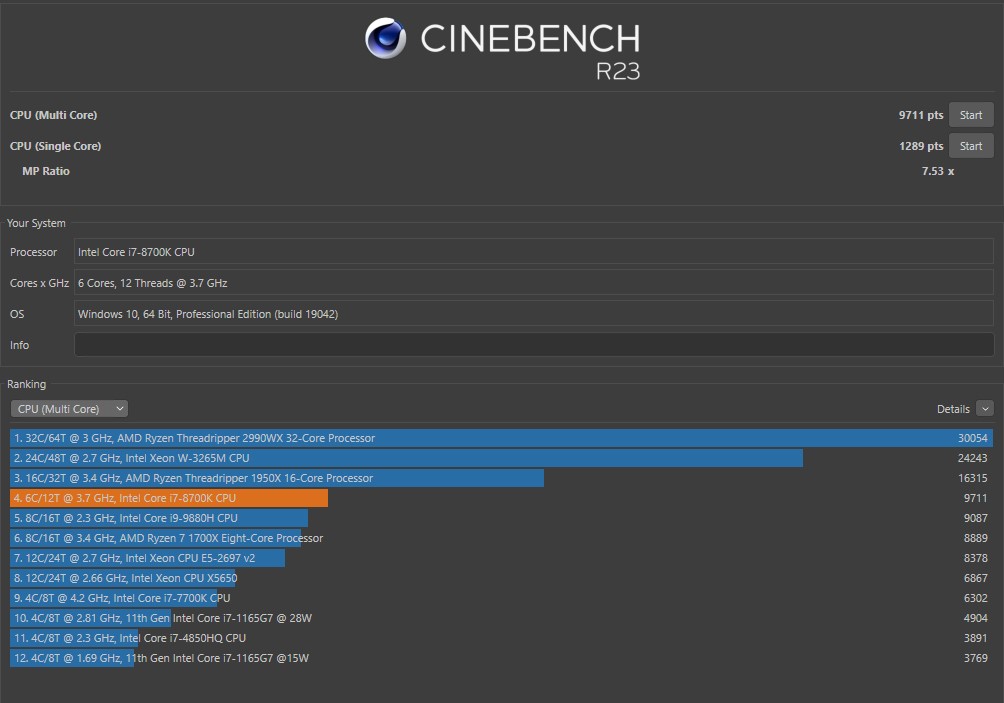The width and height of the screenshot is (1004, 703).
Task: Click the MP Ratio label
Action: click(x=45, y=171)
